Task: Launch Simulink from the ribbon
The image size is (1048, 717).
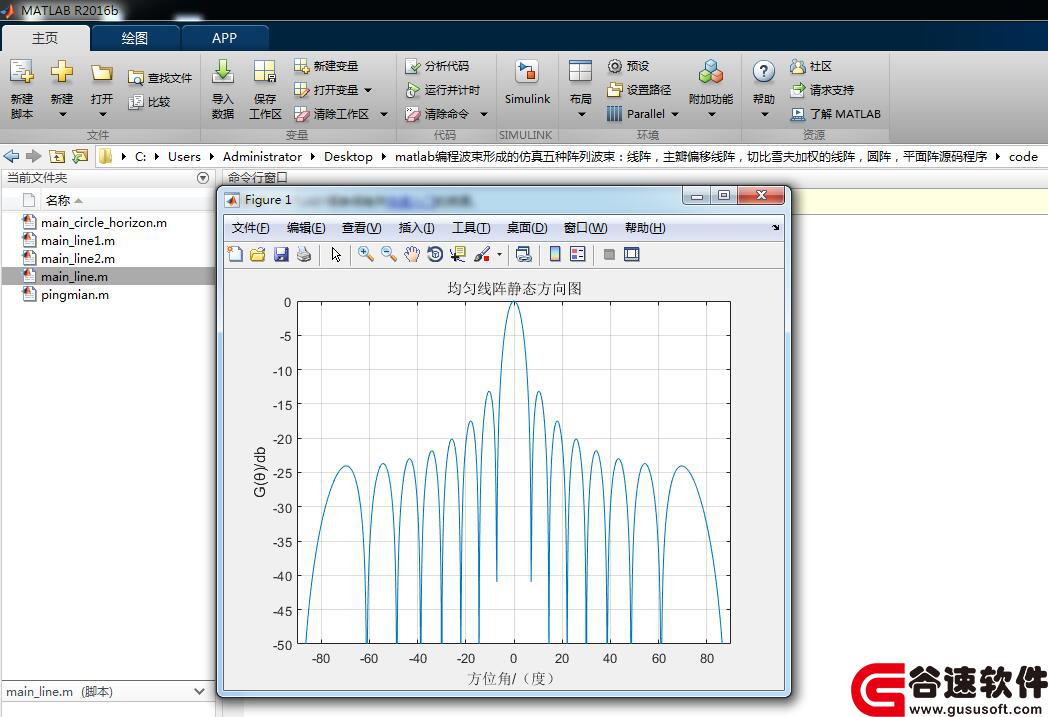Action: 527,82
